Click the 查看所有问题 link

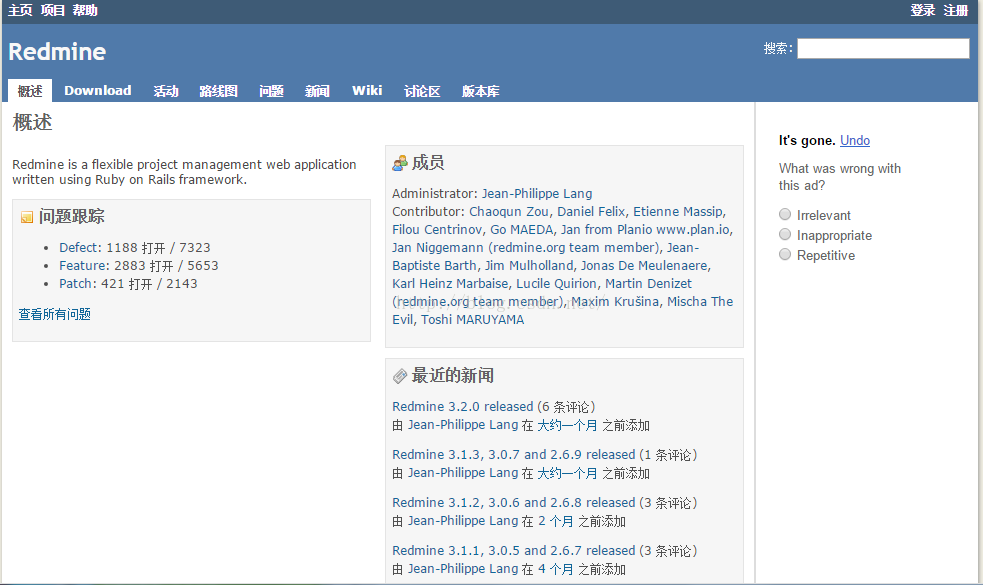click(x=55, y=314)
